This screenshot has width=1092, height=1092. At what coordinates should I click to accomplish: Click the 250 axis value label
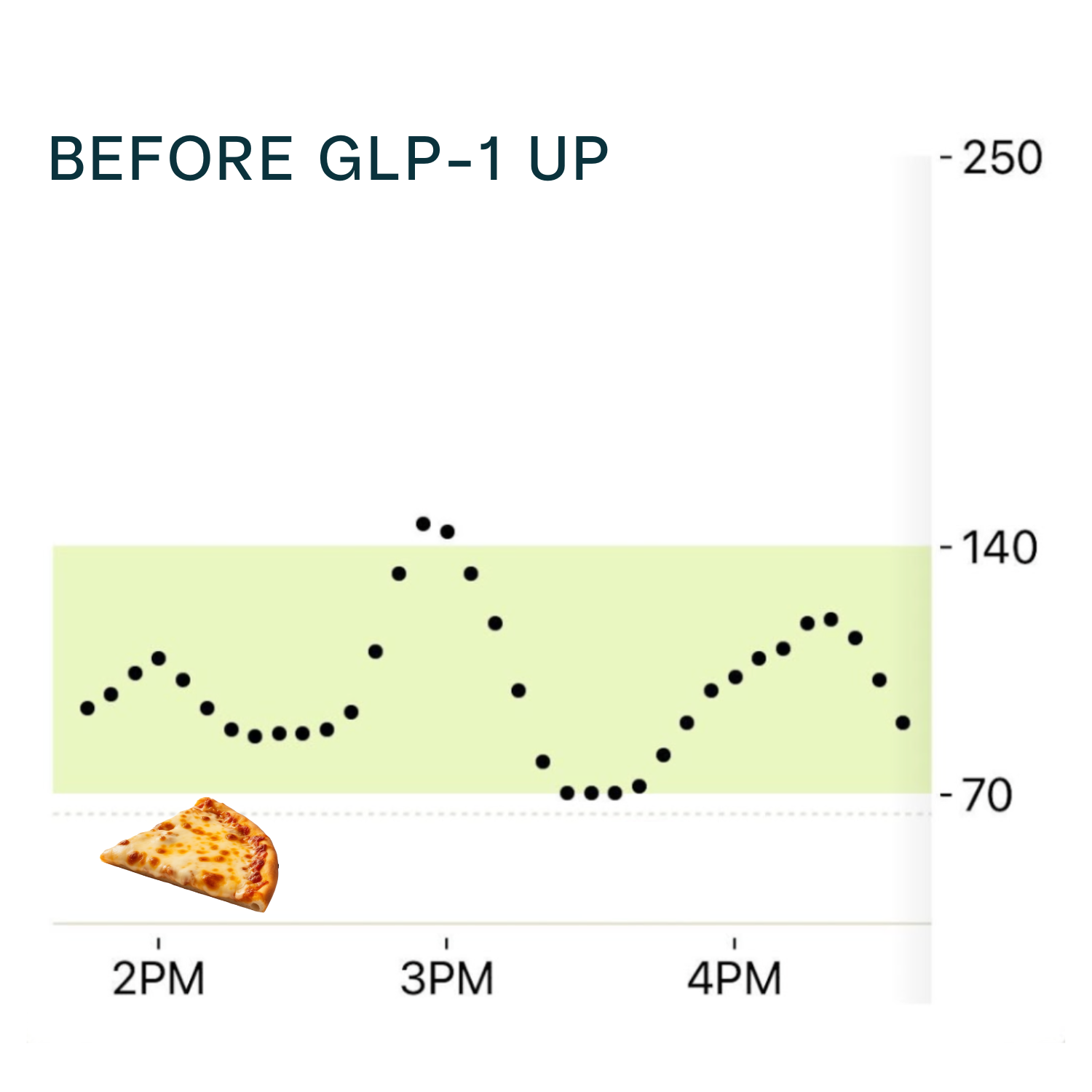click(1002, 157)
